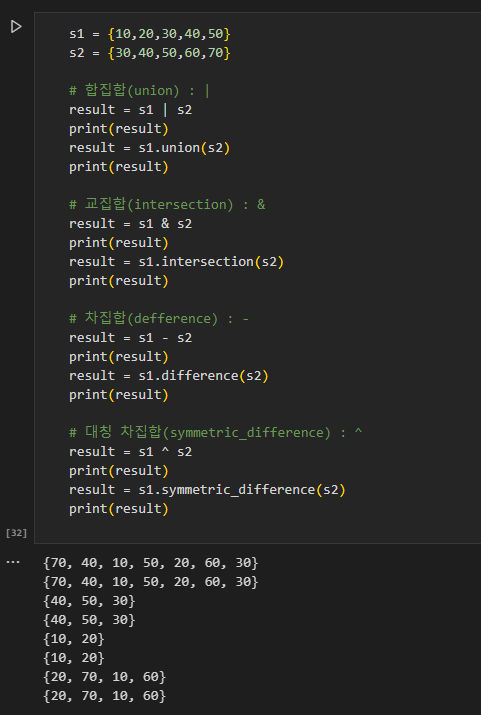Screen dimensions: 481x715
Task: Click the 교집합(intersection) comment line
Action: click(167, 205)
